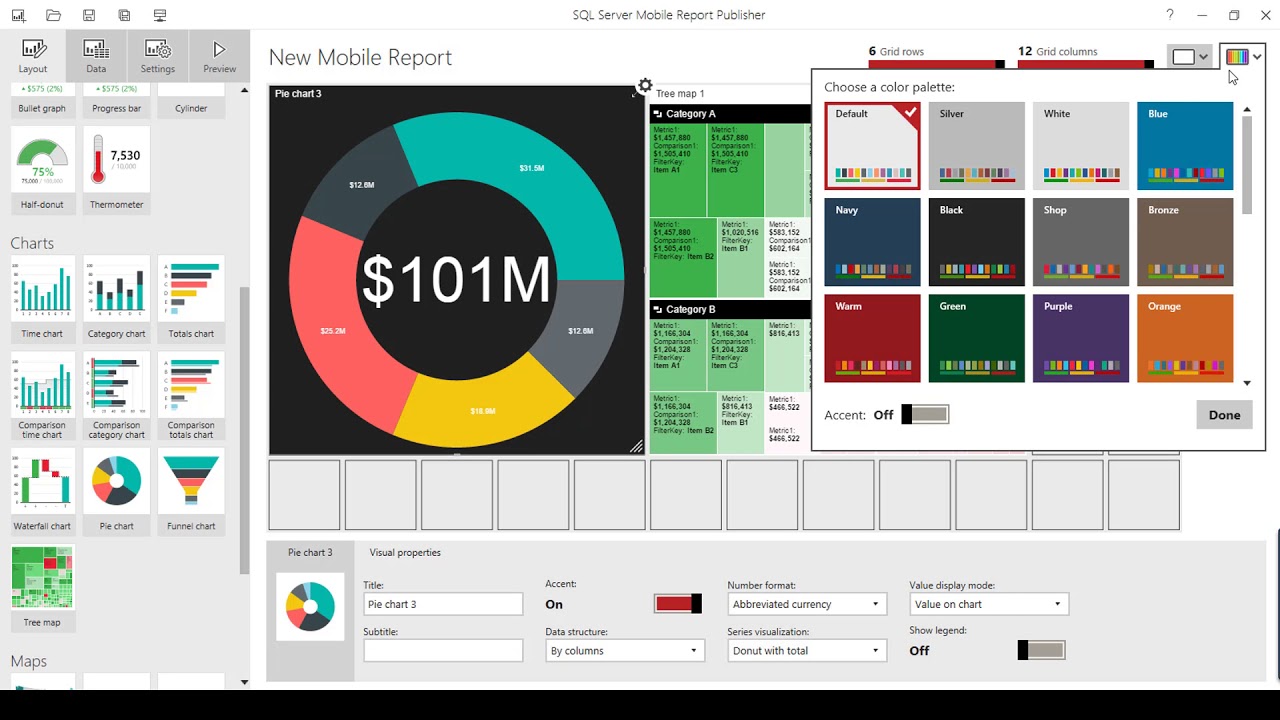This screenshot has width=1280, height=720.
Task: Save the report using the floppy disk icon
Action: (89, 15)
